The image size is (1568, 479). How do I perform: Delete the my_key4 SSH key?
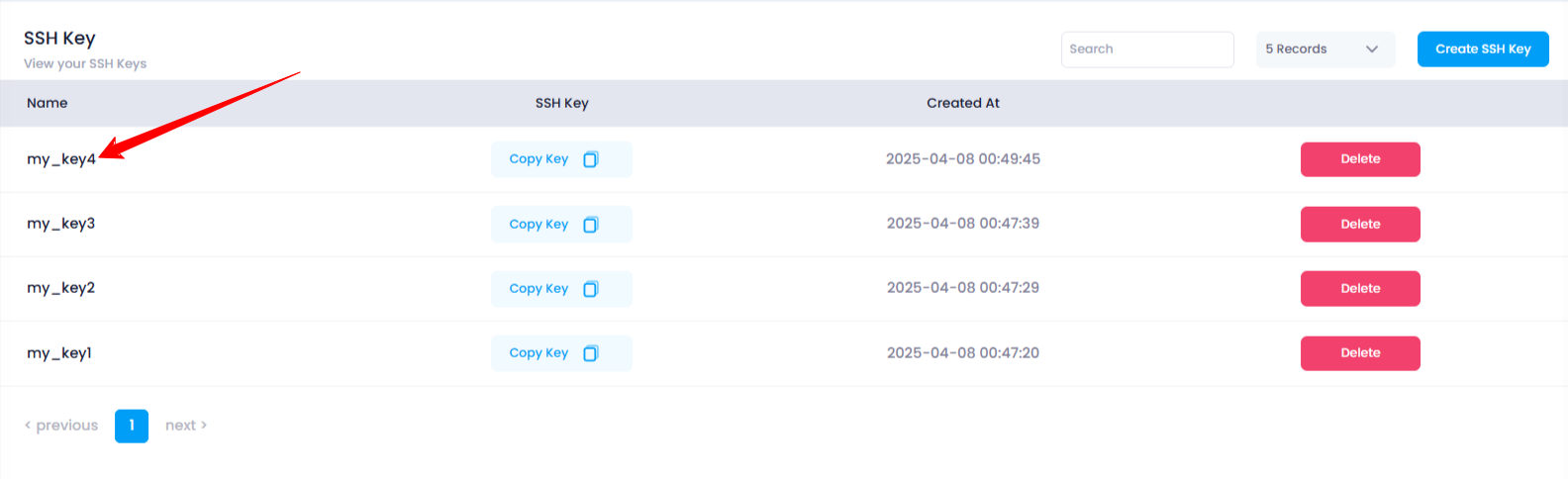[x=1360, y=159]
